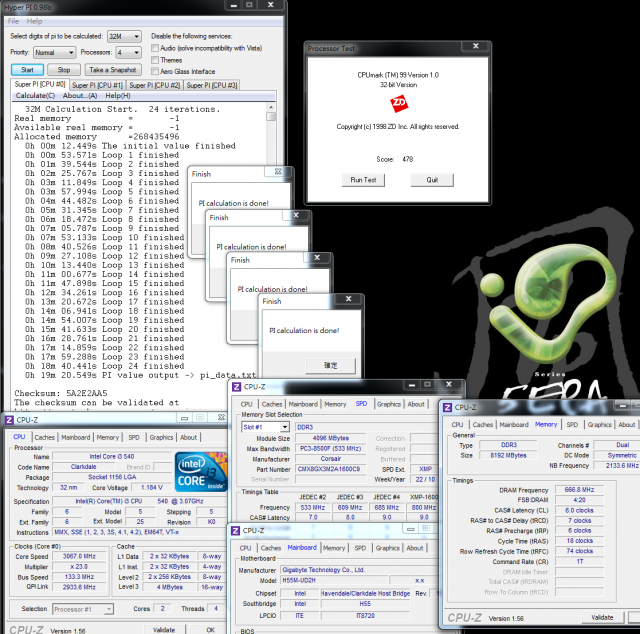Switch to Super PI [CPU #3] tab
The height and width of the screenshot is (634, 640).
(211, 85)
